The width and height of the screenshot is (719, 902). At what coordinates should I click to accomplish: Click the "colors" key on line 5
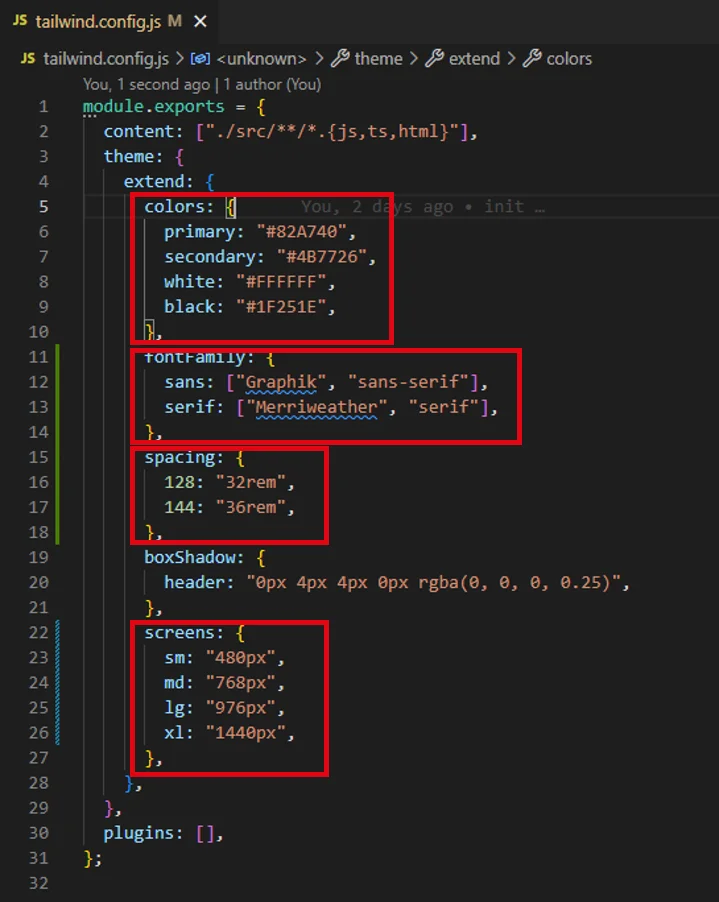pos(174,207)
